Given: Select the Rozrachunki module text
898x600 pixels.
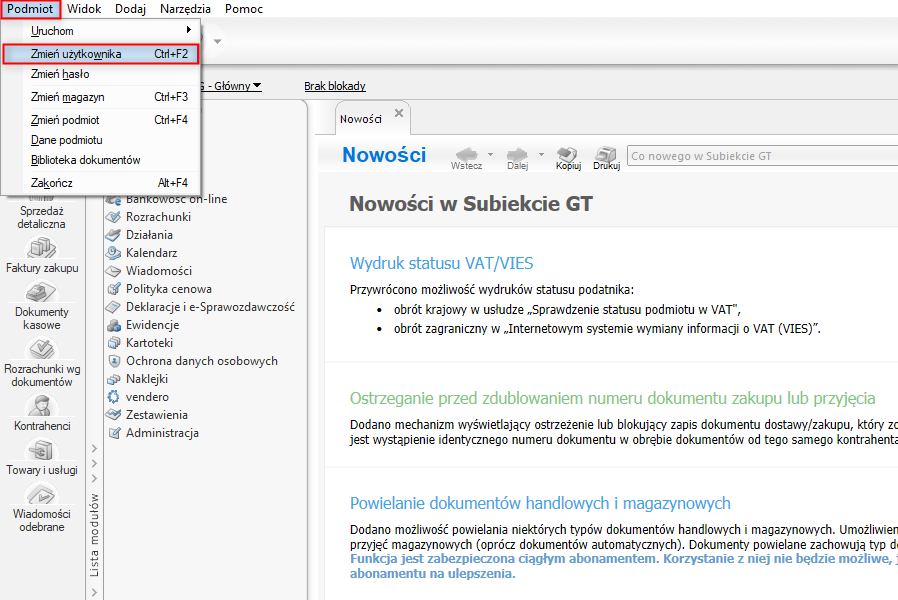Looking at the screenshot, I should pyautogui.click(x=159, y=217).
